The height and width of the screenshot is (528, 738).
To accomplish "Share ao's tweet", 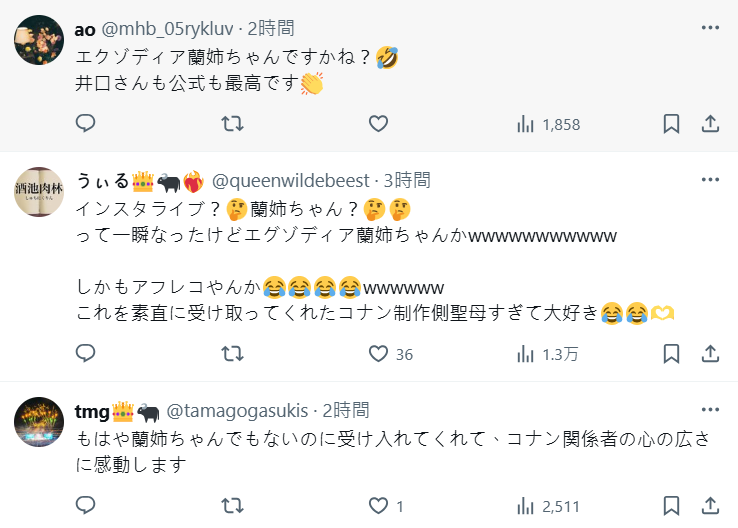I will tap(710, 124).
